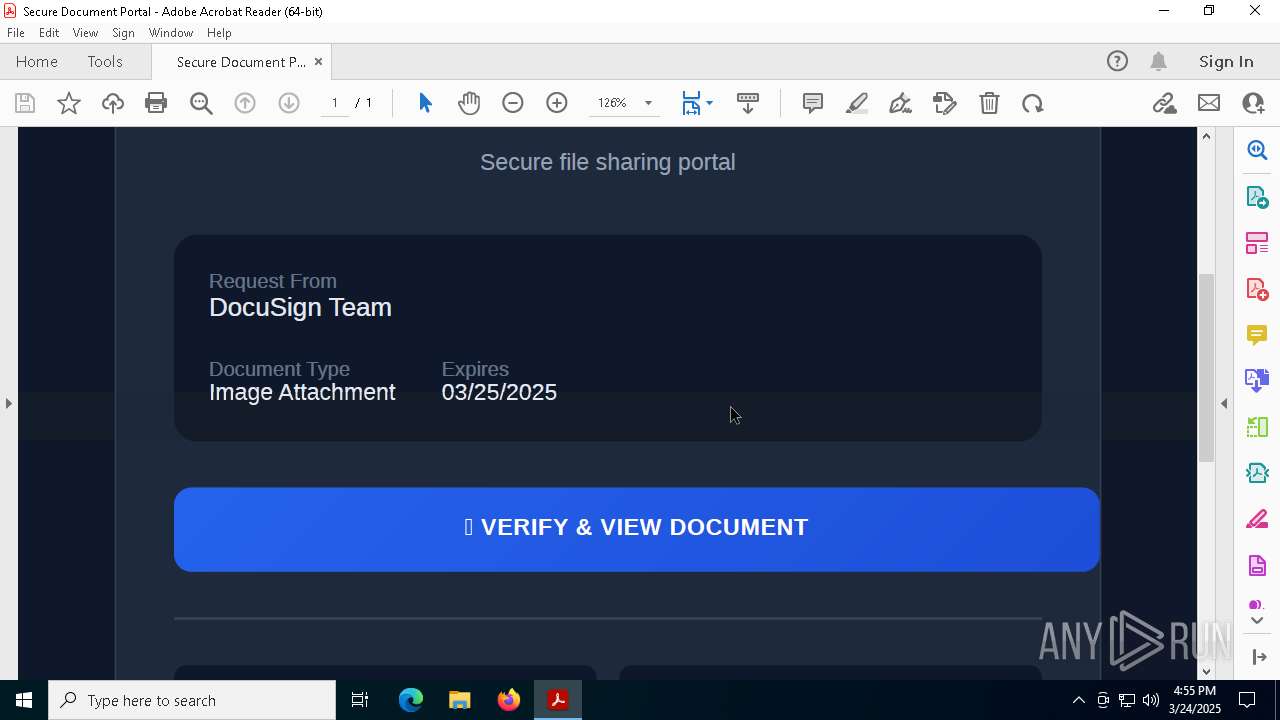Open Firefox from taskbar
Viewport: 1280px width, 720px height.
509,700
